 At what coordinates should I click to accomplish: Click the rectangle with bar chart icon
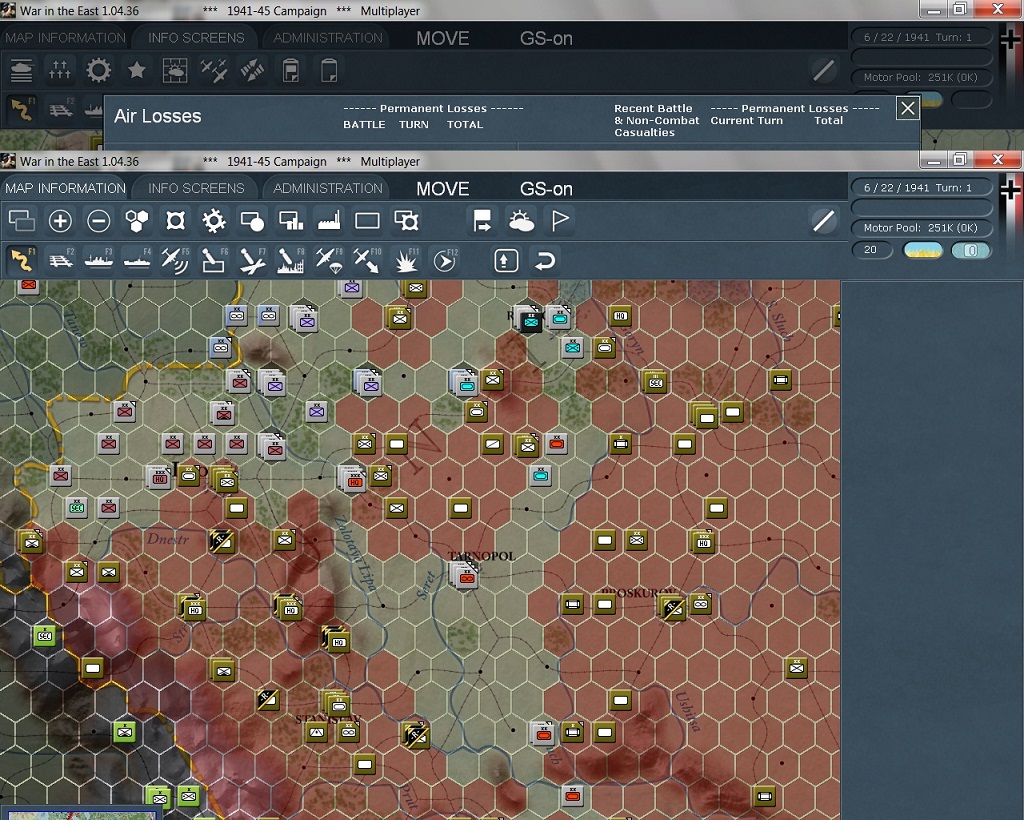[291, 221]
